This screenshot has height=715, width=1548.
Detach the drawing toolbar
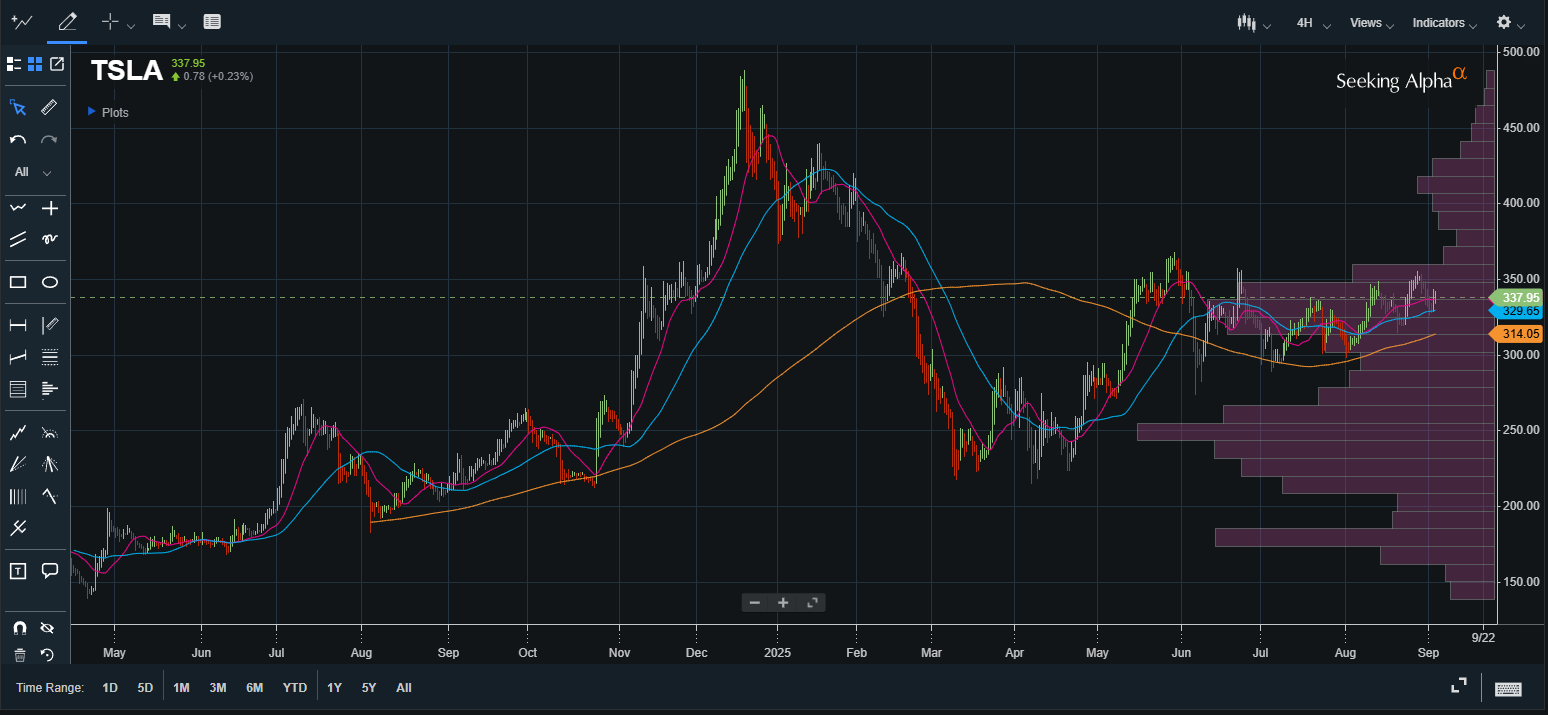(x=57, y=64)
